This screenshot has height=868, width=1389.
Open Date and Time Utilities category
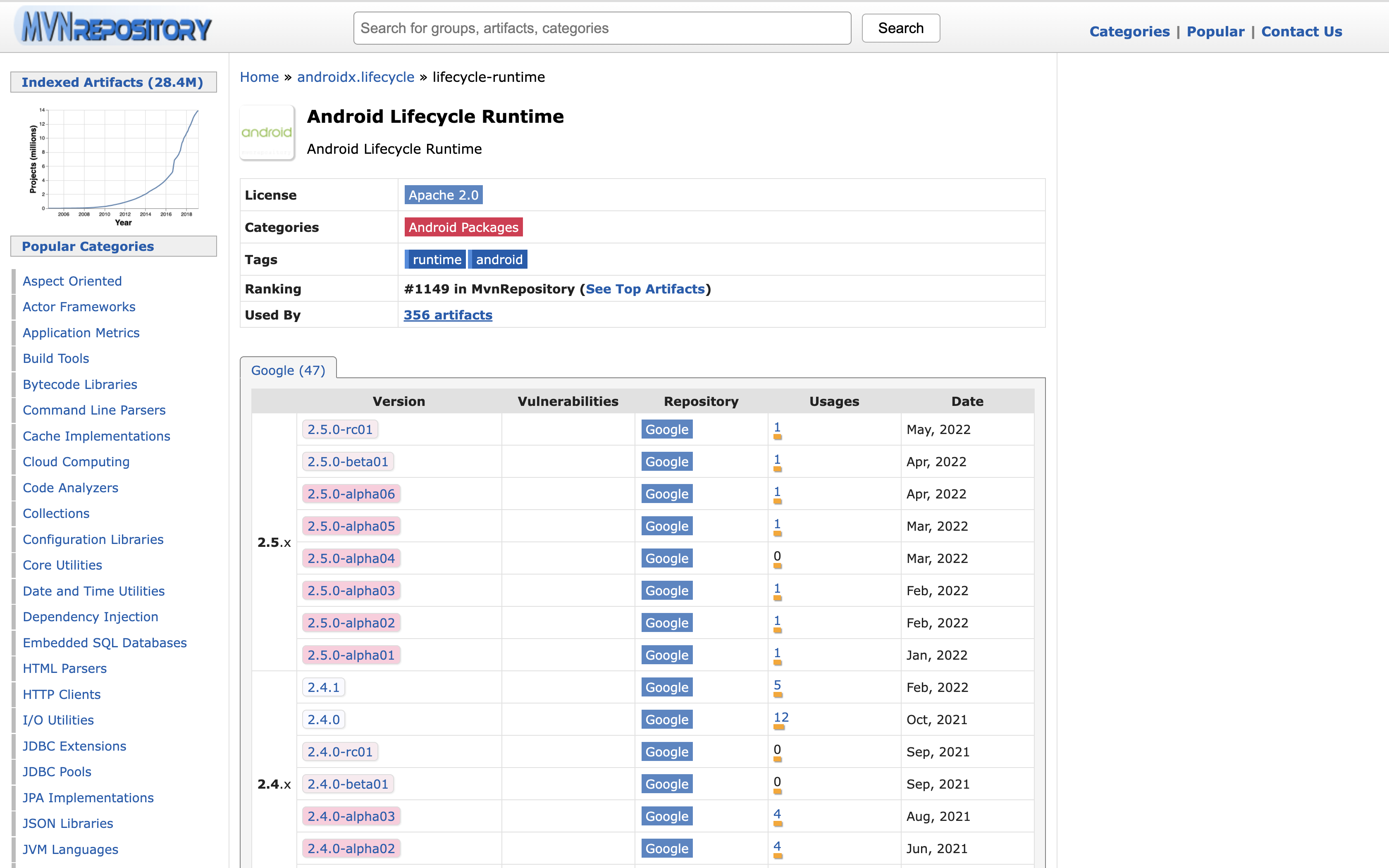point(93,591)
